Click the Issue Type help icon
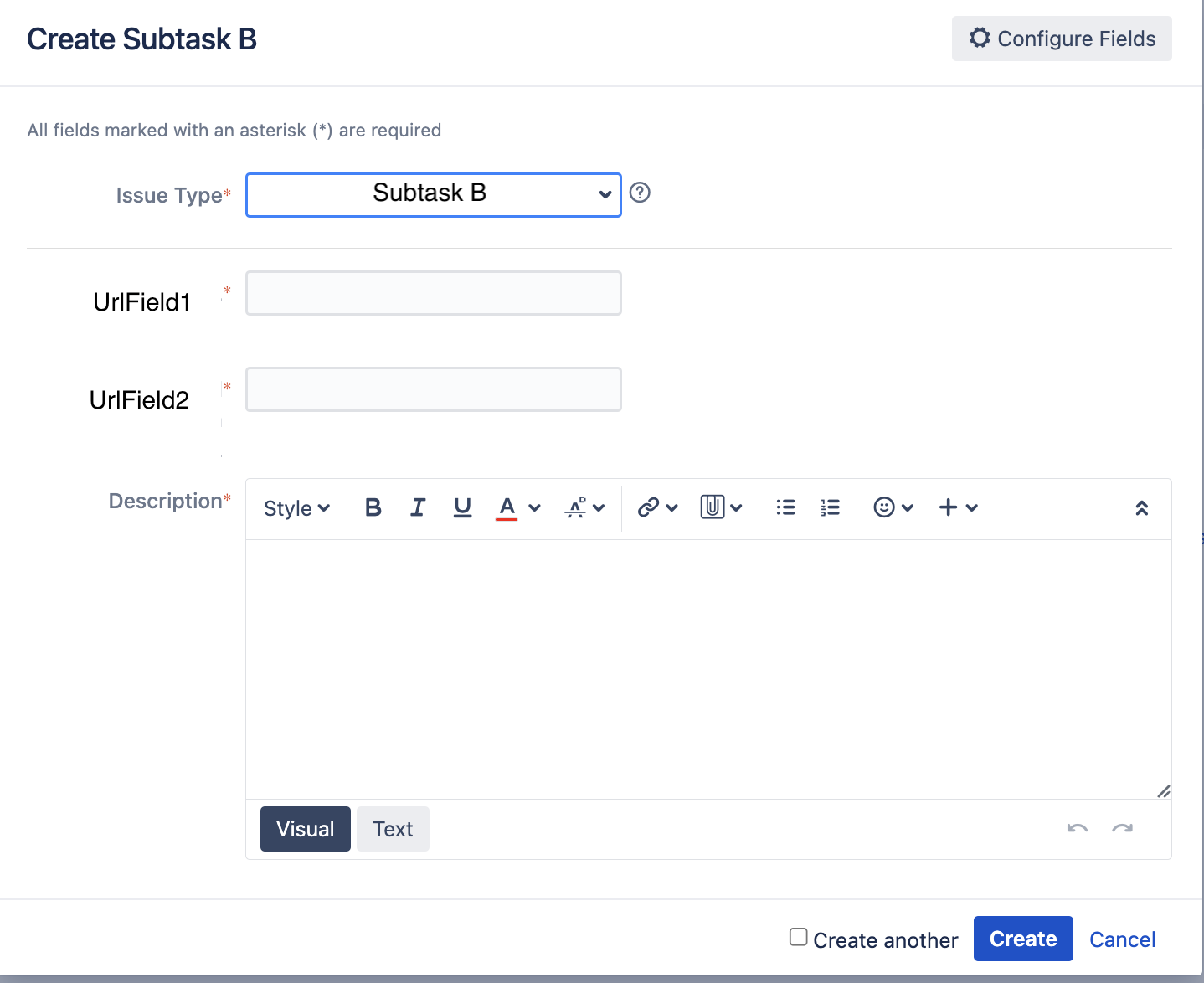Screen dimensions: 1204x983 [x=640, y=193]
